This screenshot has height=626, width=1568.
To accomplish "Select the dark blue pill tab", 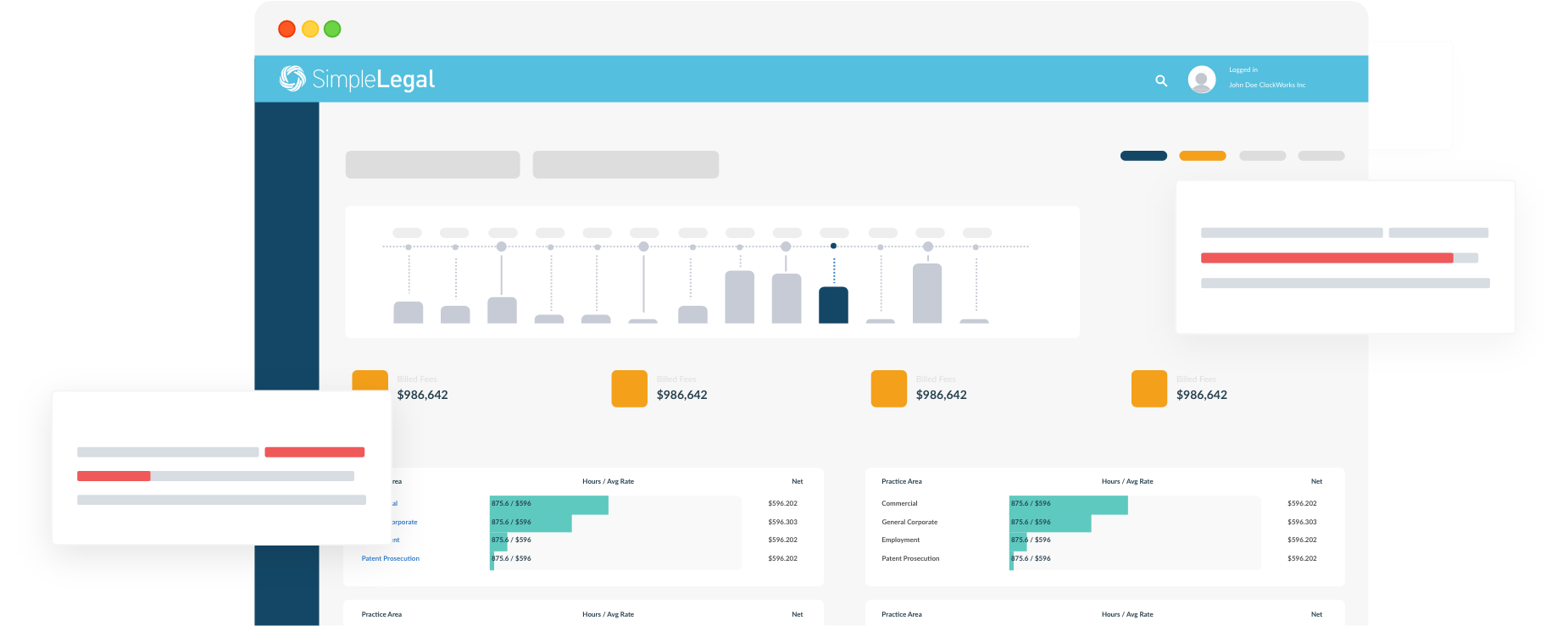I will point(1143,156).
